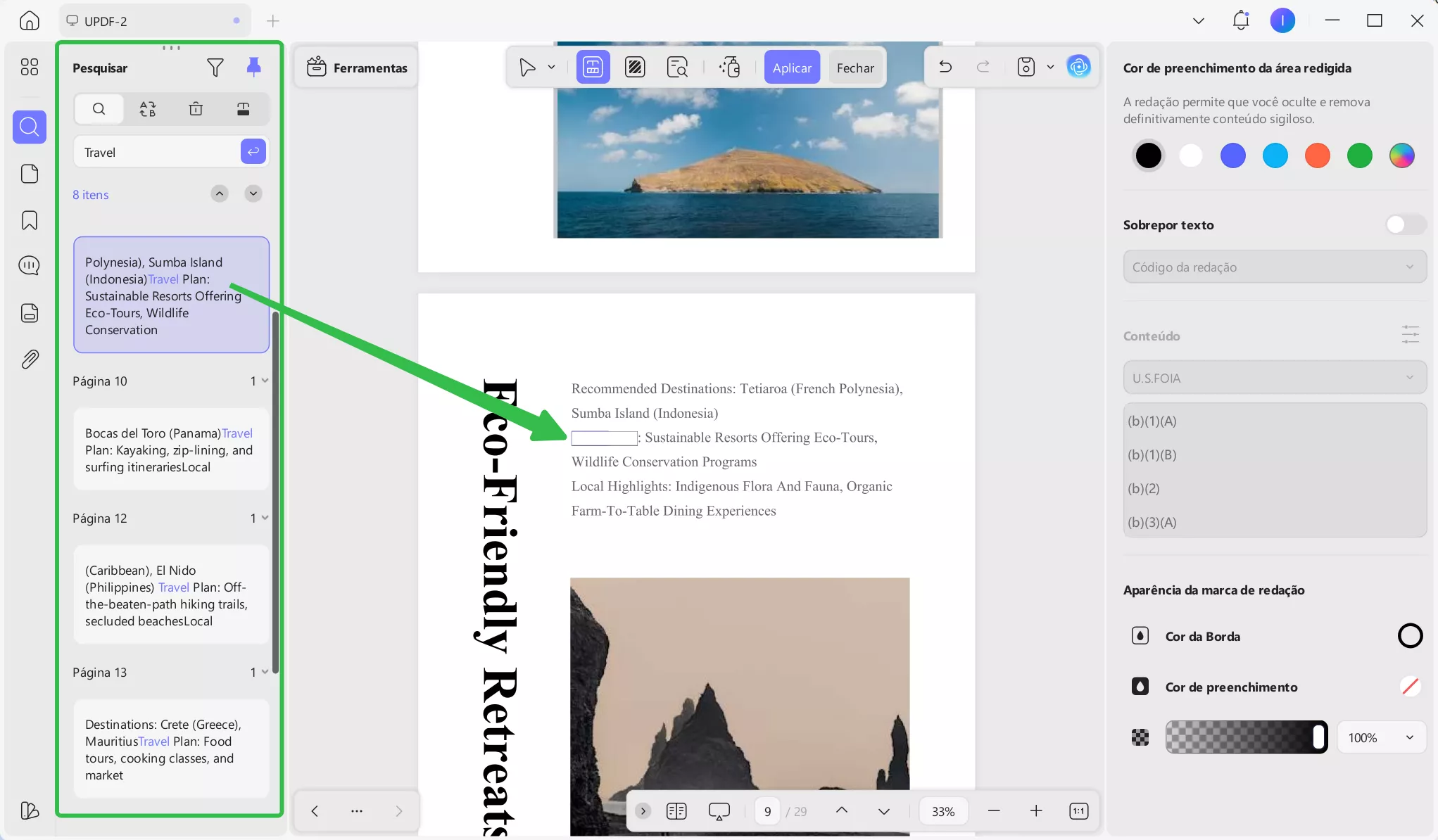This screenshot has width=1438, height=840.
Task: Open the bookmarks panel in left sidebar
Action: 30,220
